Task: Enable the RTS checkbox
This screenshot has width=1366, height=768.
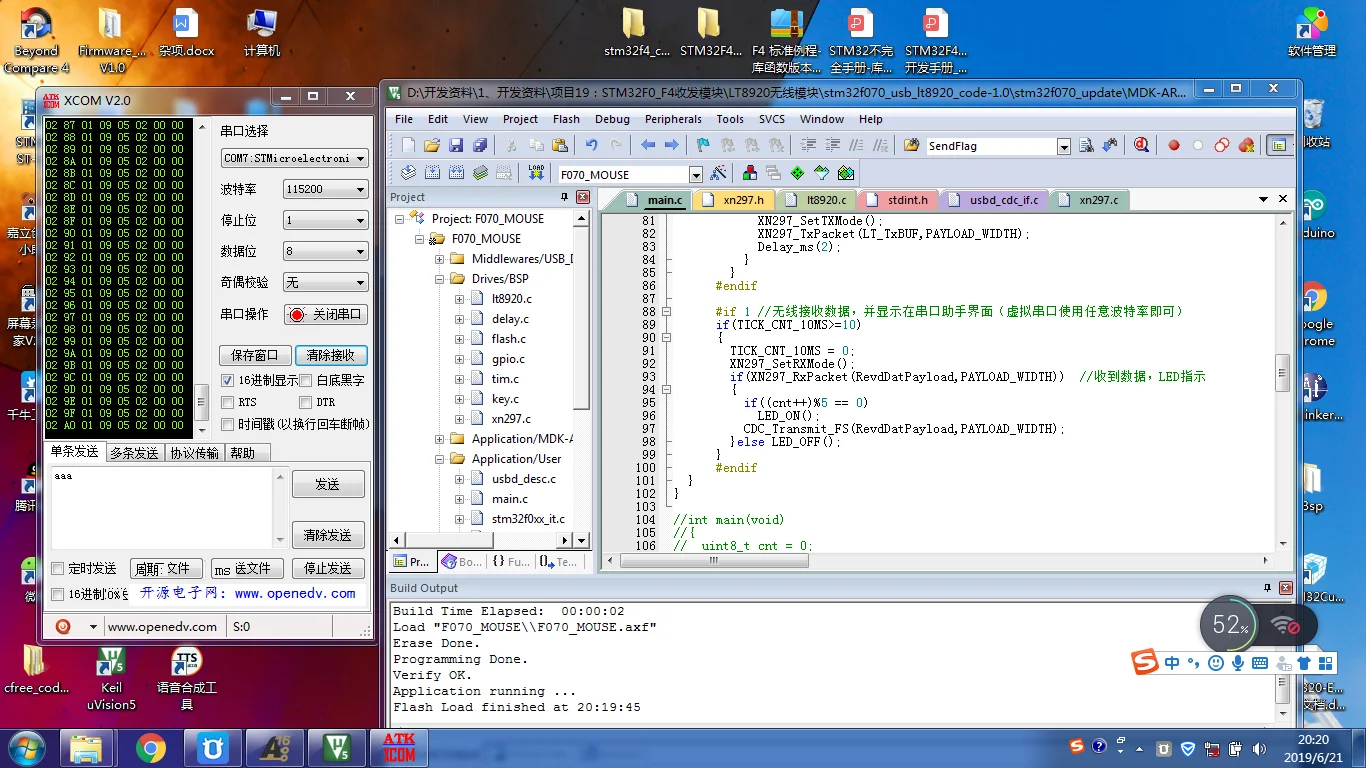Action: click(228, 402)
